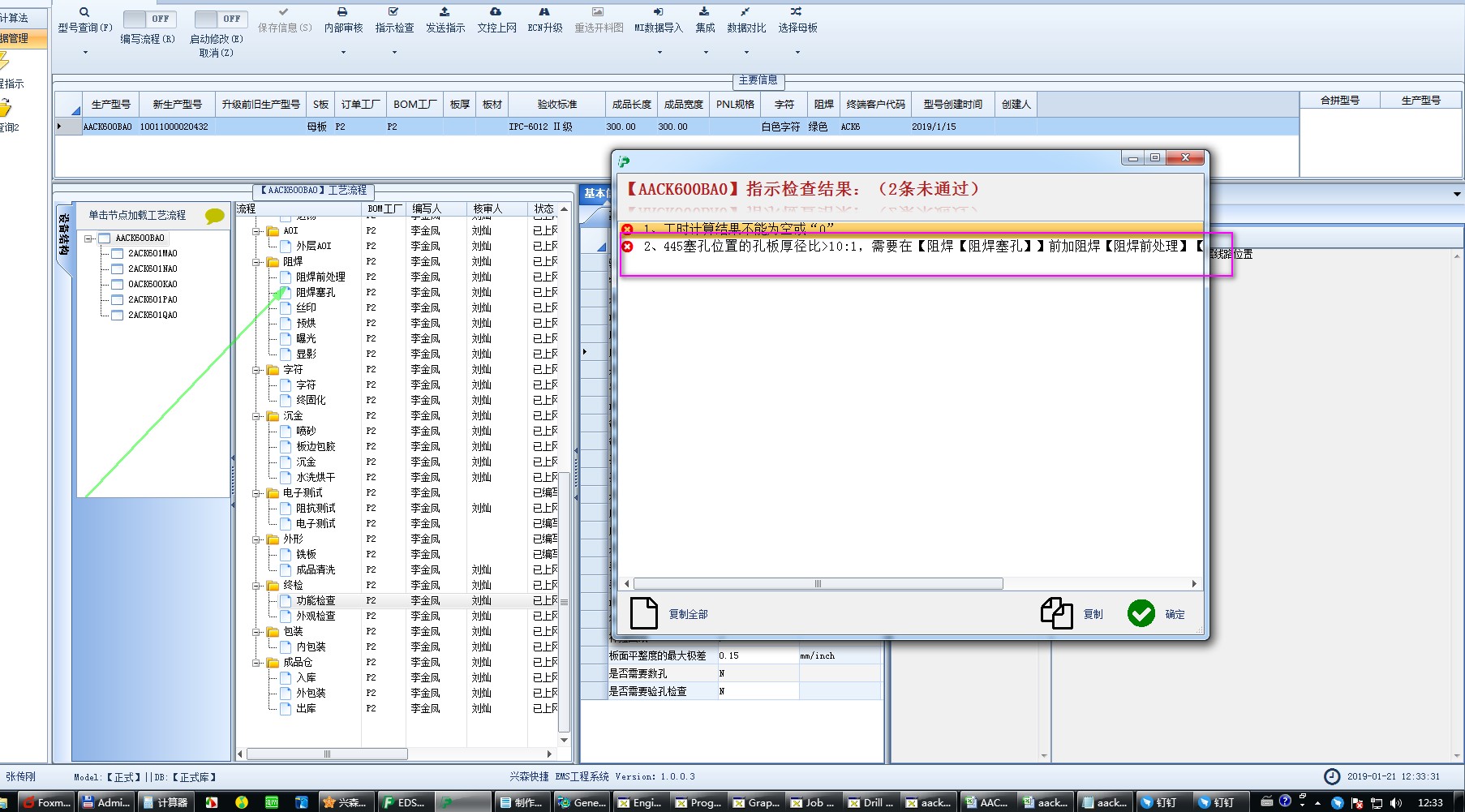The width and height of the screenshot is (1465, 812).
Task: Select the 功能检查 process node
Action: click(316, 601)
